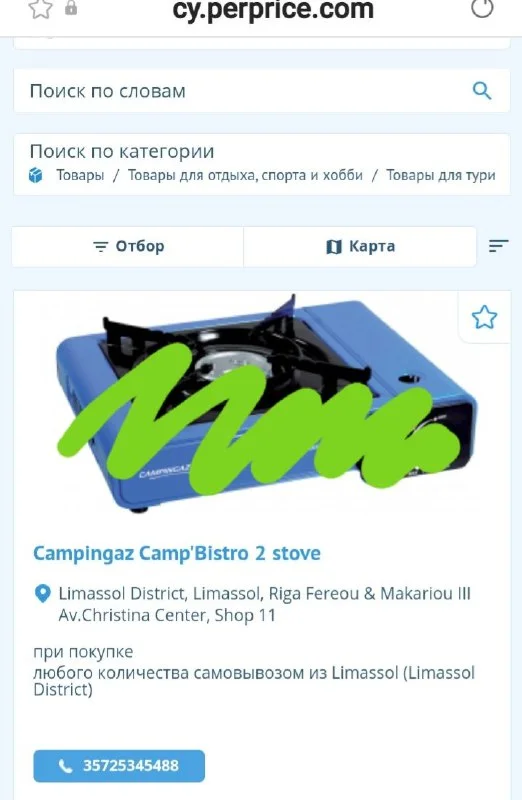Open the sort options lines icon

[499, 246]
